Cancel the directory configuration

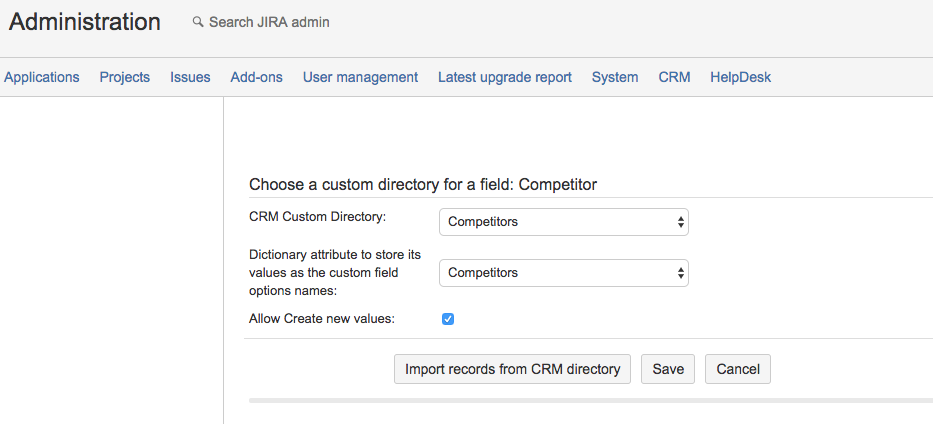(x=738, y=369)
